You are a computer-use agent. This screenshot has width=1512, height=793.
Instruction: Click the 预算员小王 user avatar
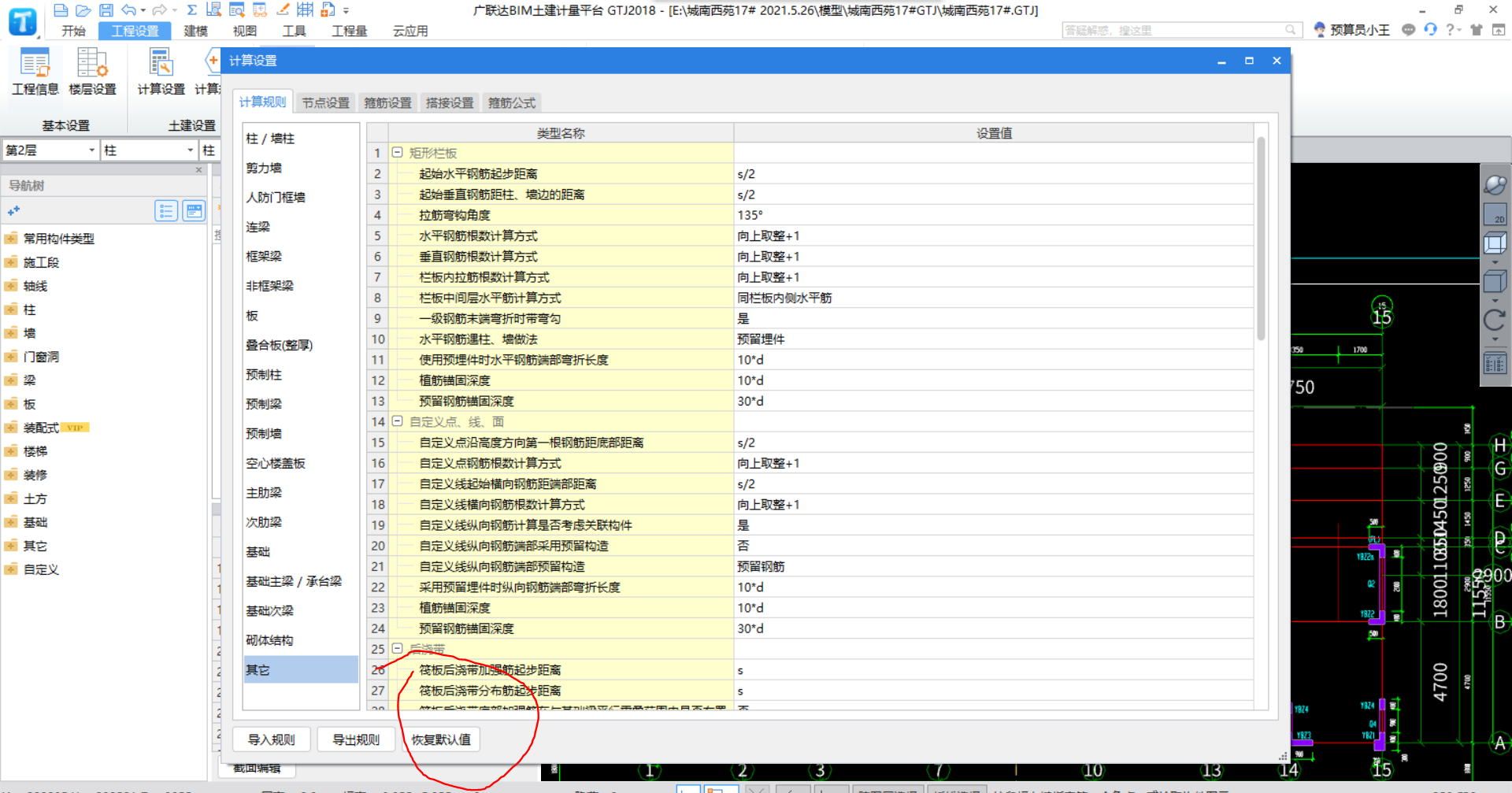tap(1320, 30)
